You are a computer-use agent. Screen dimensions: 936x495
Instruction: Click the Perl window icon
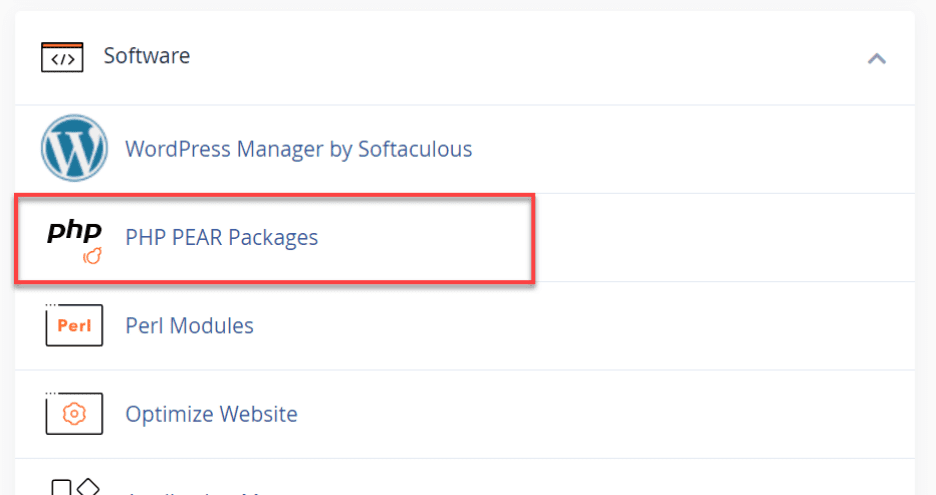74,326
